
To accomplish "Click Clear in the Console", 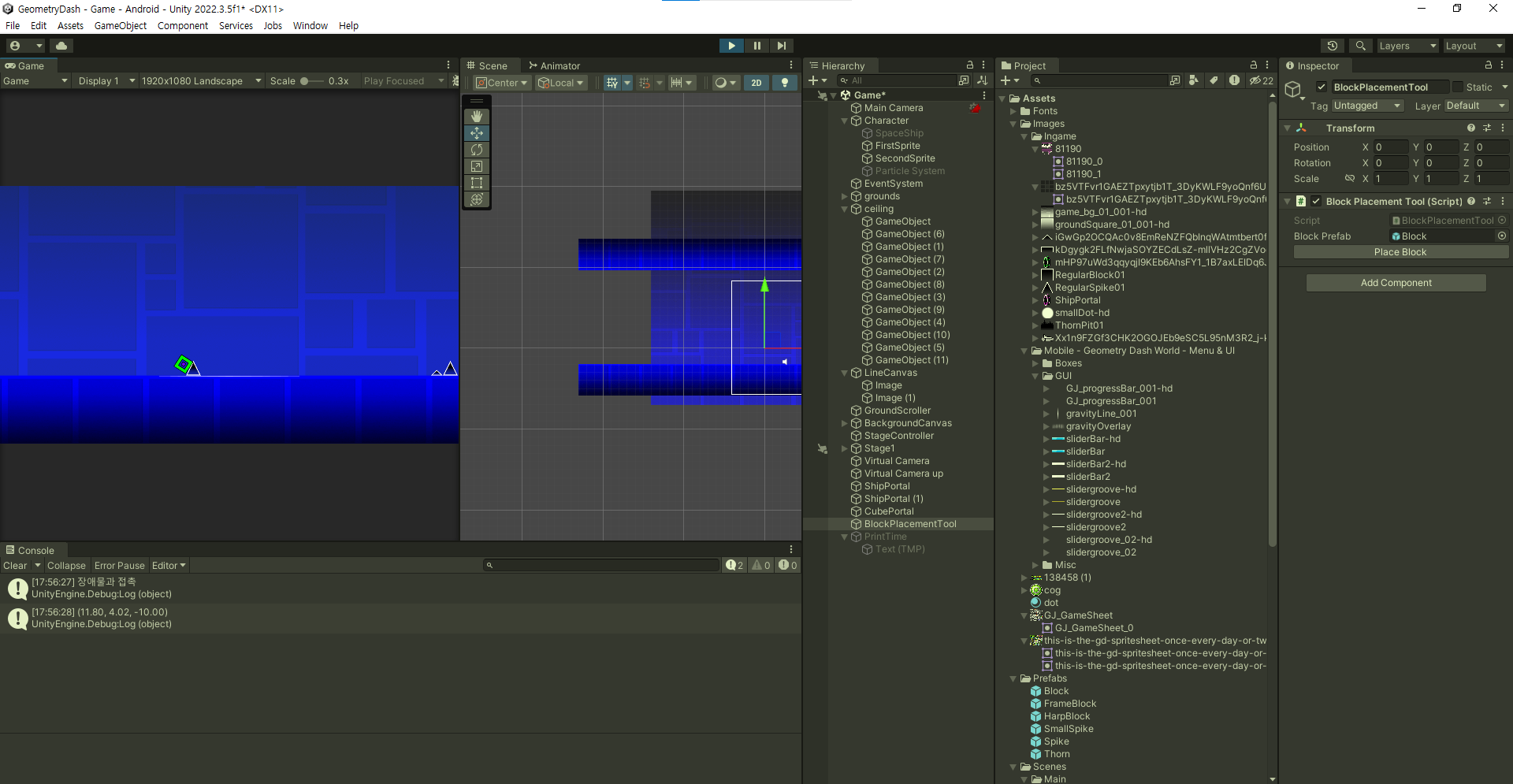I will 15,565.
